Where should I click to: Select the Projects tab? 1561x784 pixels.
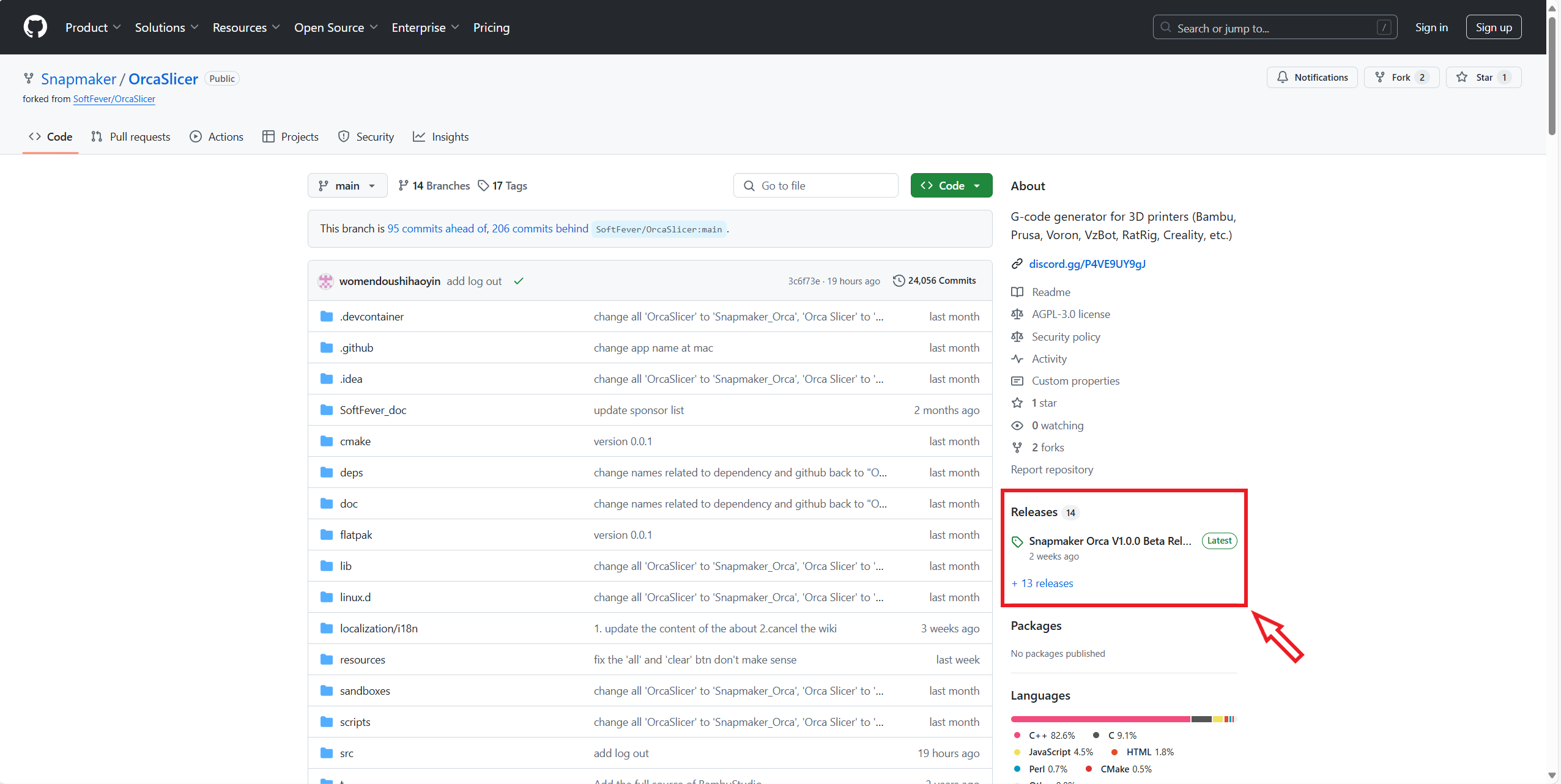coord(298,136)
